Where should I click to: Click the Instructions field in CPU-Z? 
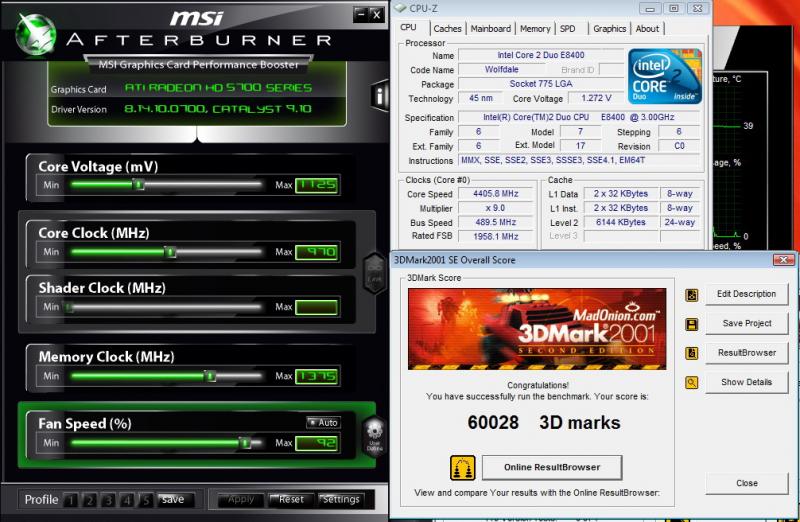click(579, 160)
